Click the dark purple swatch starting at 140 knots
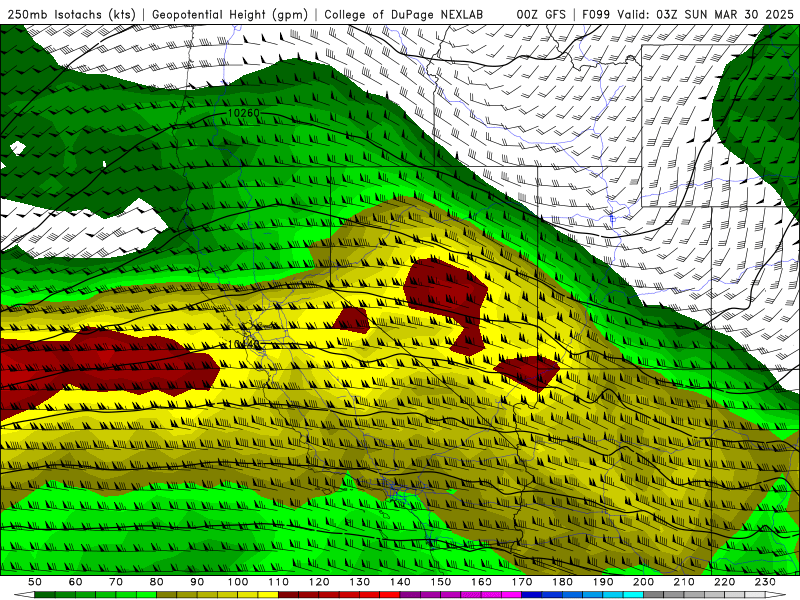The width and height of the screenshot is (800, 600). [x=410, y=595]
